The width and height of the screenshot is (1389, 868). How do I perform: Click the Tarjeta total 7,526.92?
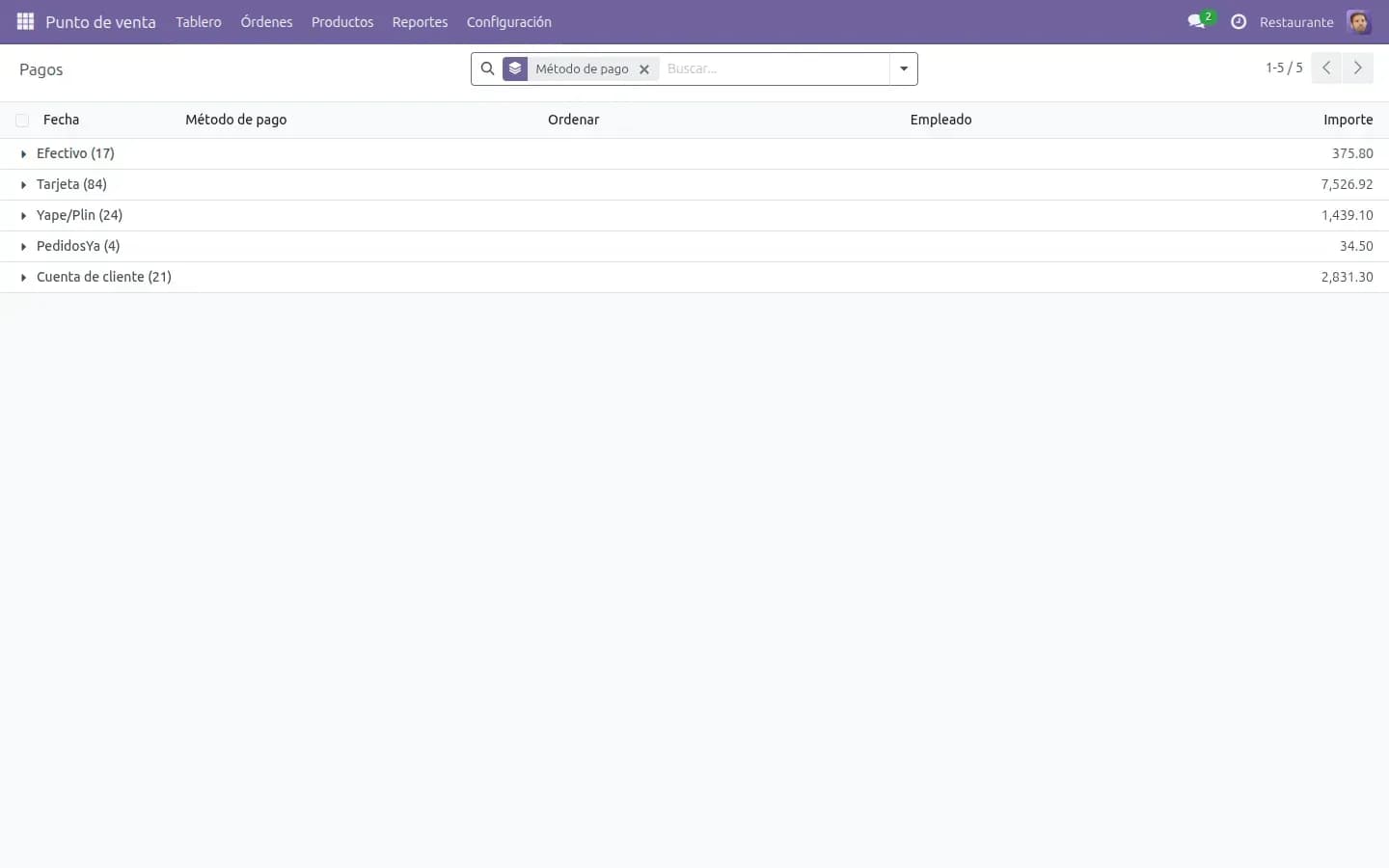1347,184
